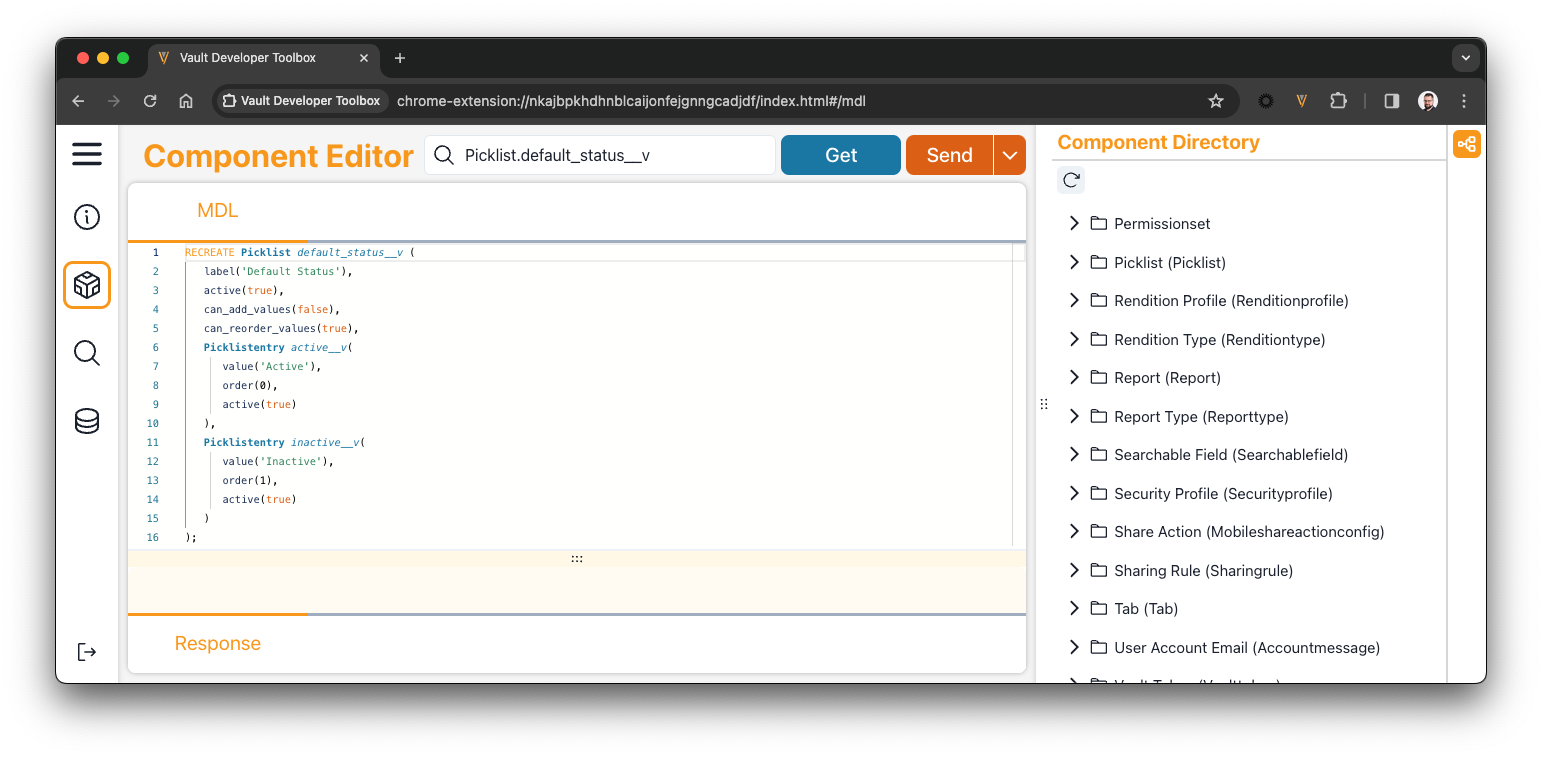Click the vertical panel splitter handle
The height and width of the screenshot is (757, 1542).
pos(1043,404)
